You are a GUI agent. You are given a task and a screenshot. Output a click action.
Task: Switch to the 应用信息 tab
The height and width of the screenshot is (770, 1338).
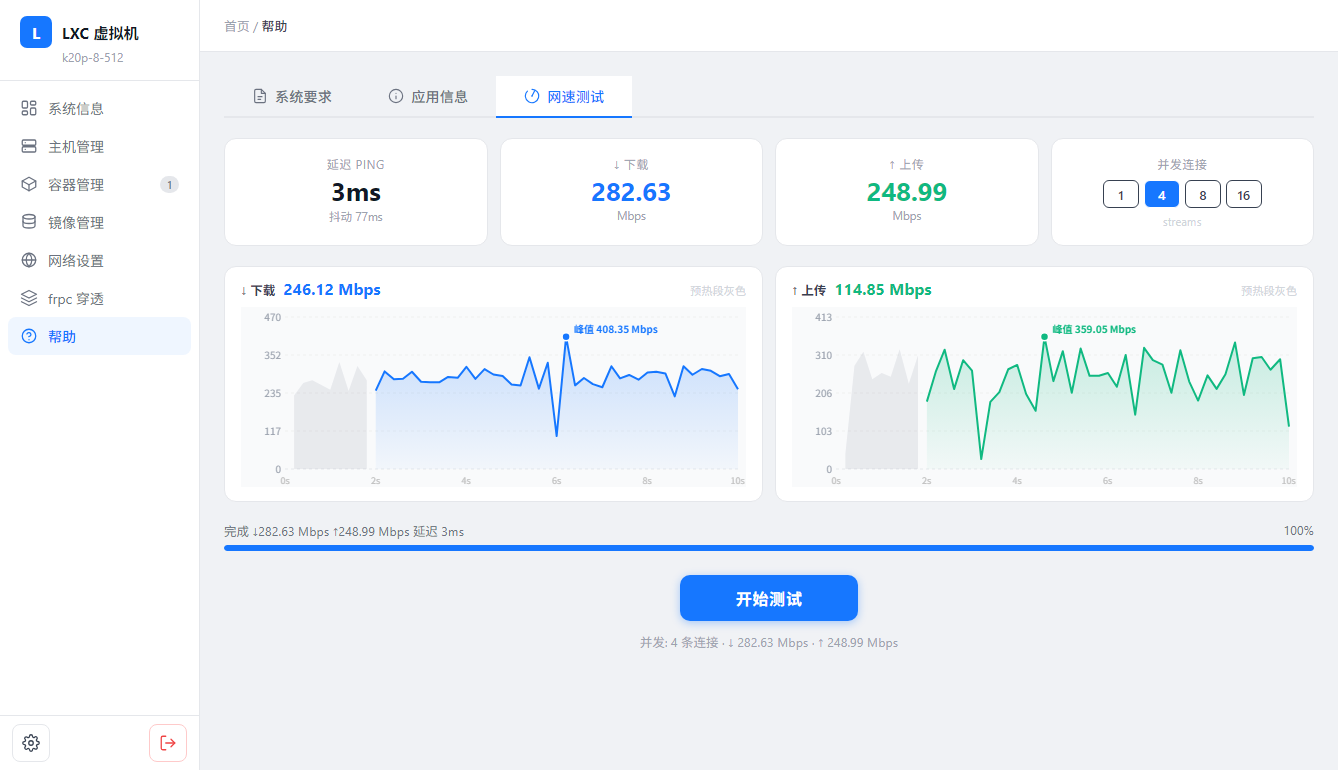[x=428, y=97]
